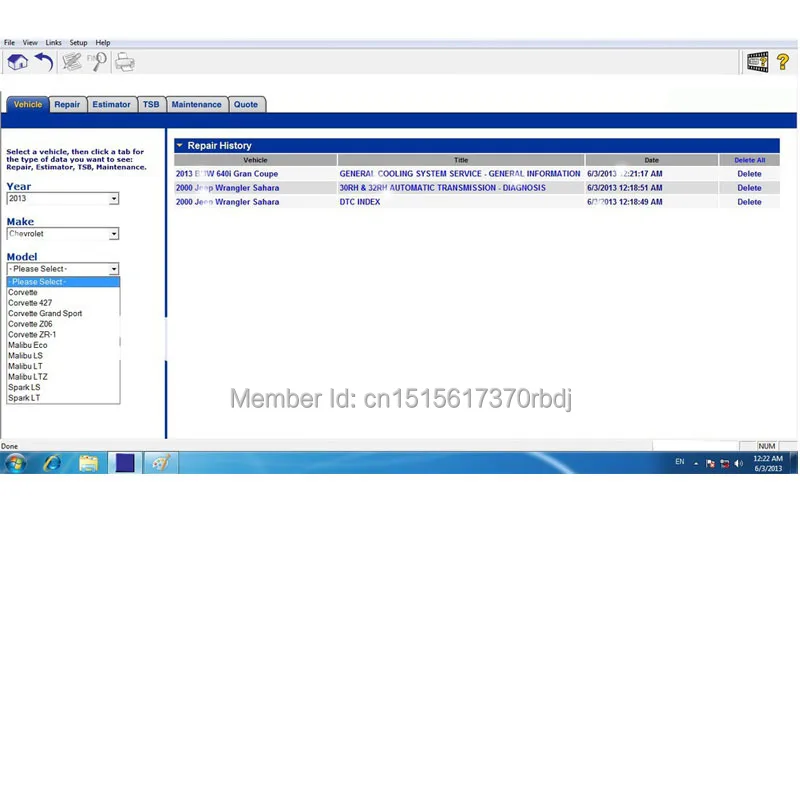Click the Show desktop button

pos(794,463)
